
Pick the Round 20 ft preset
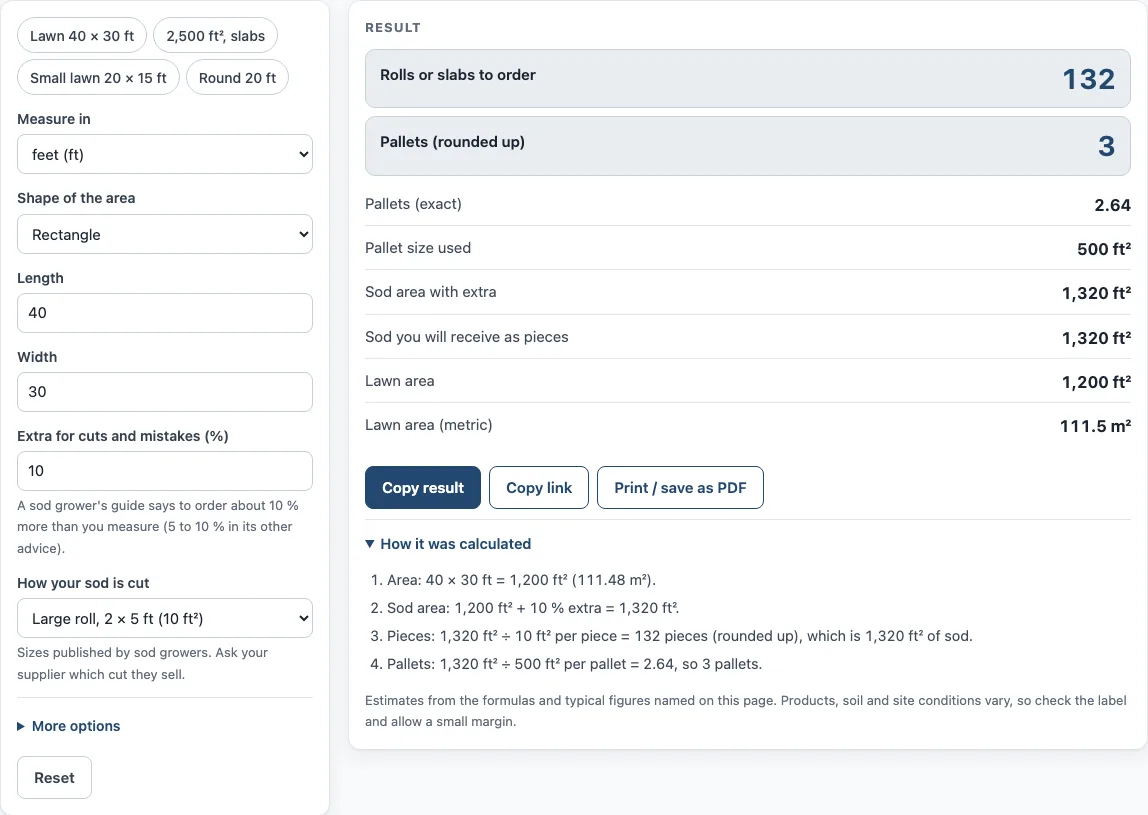[237, 78]
